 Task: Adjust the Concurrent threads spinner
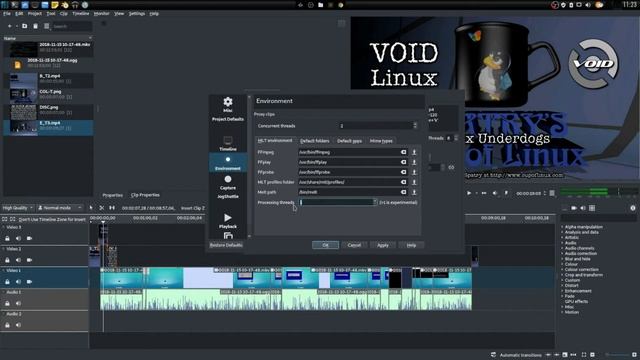(x=378, y=126)
